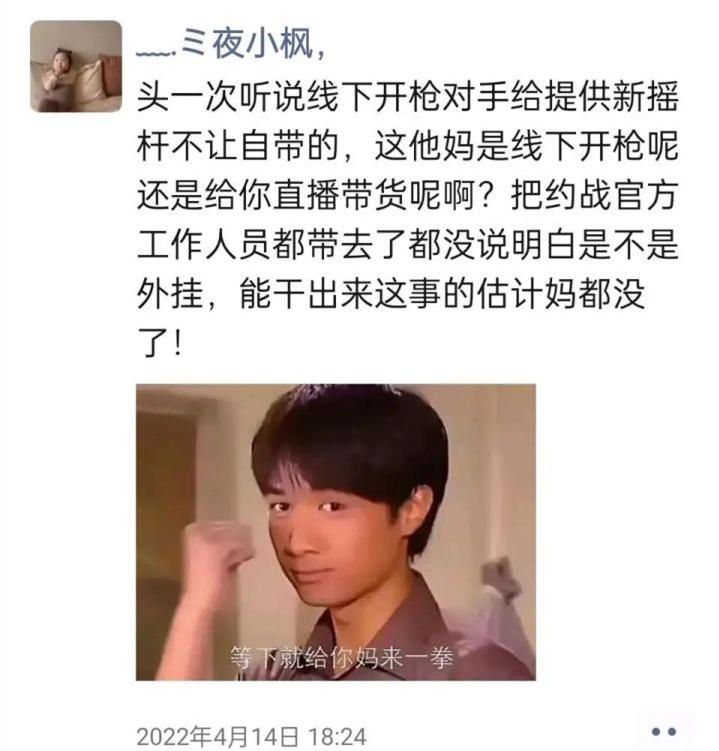Select the line starting with 工作人员都带去了
This screenshot has width=719, height=751.
tap(408, 244)
